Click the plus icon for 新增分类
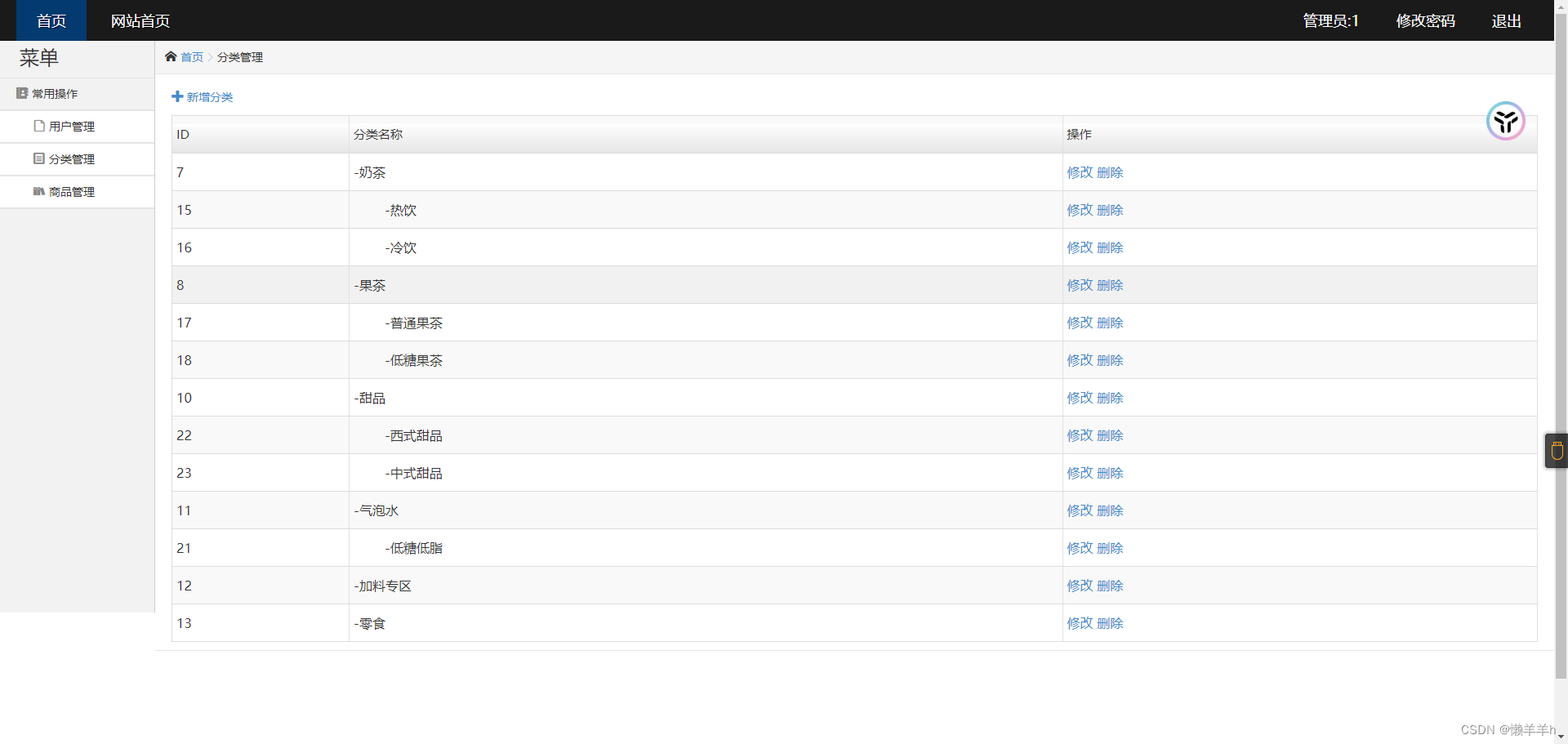This screenshot has height=744, width=1568. pyautogui.click(x=177, y=96)
